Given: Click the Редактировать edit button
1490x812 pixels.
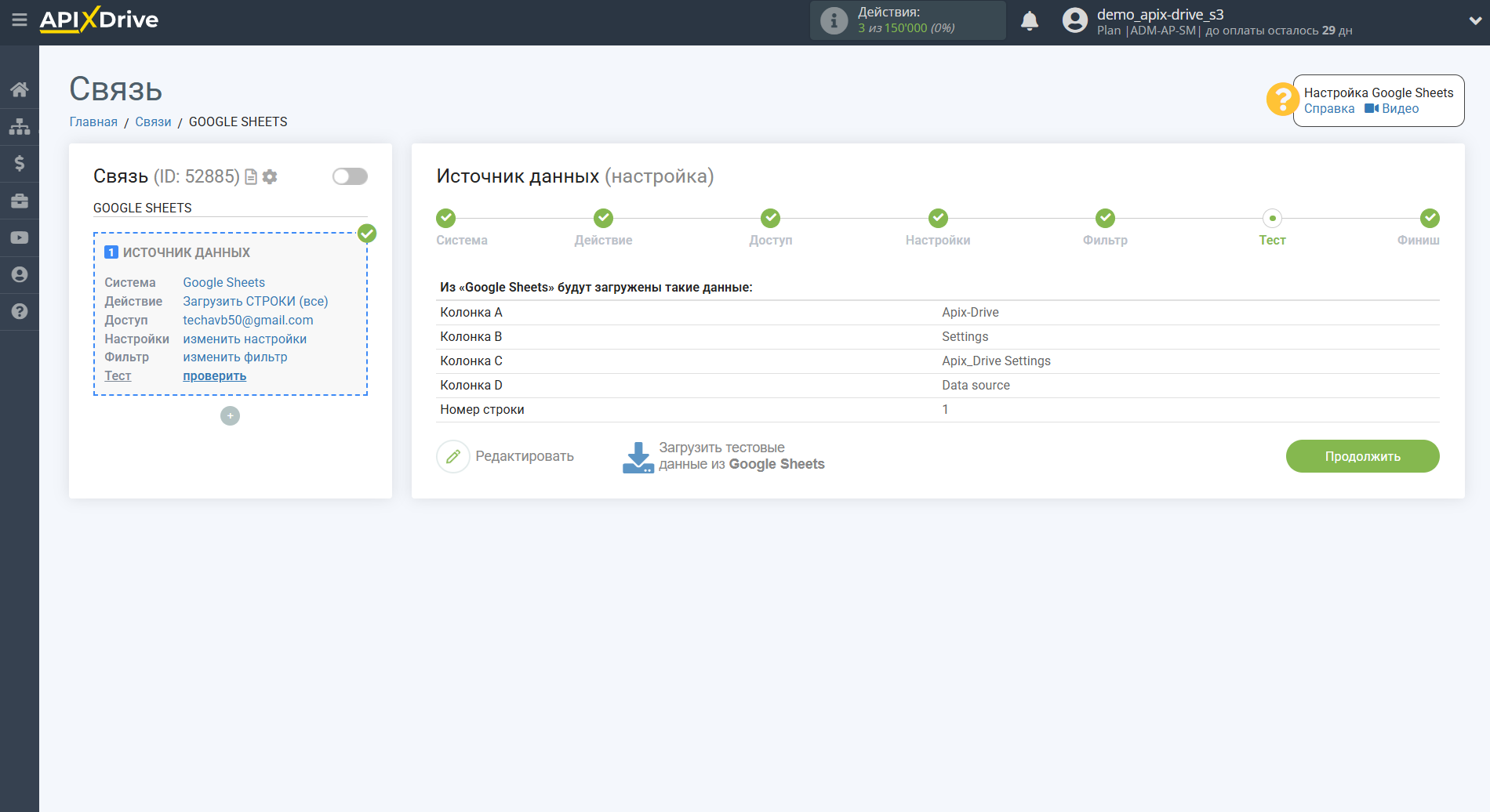Looking at the screenshot, I should [x=507, y=456].
